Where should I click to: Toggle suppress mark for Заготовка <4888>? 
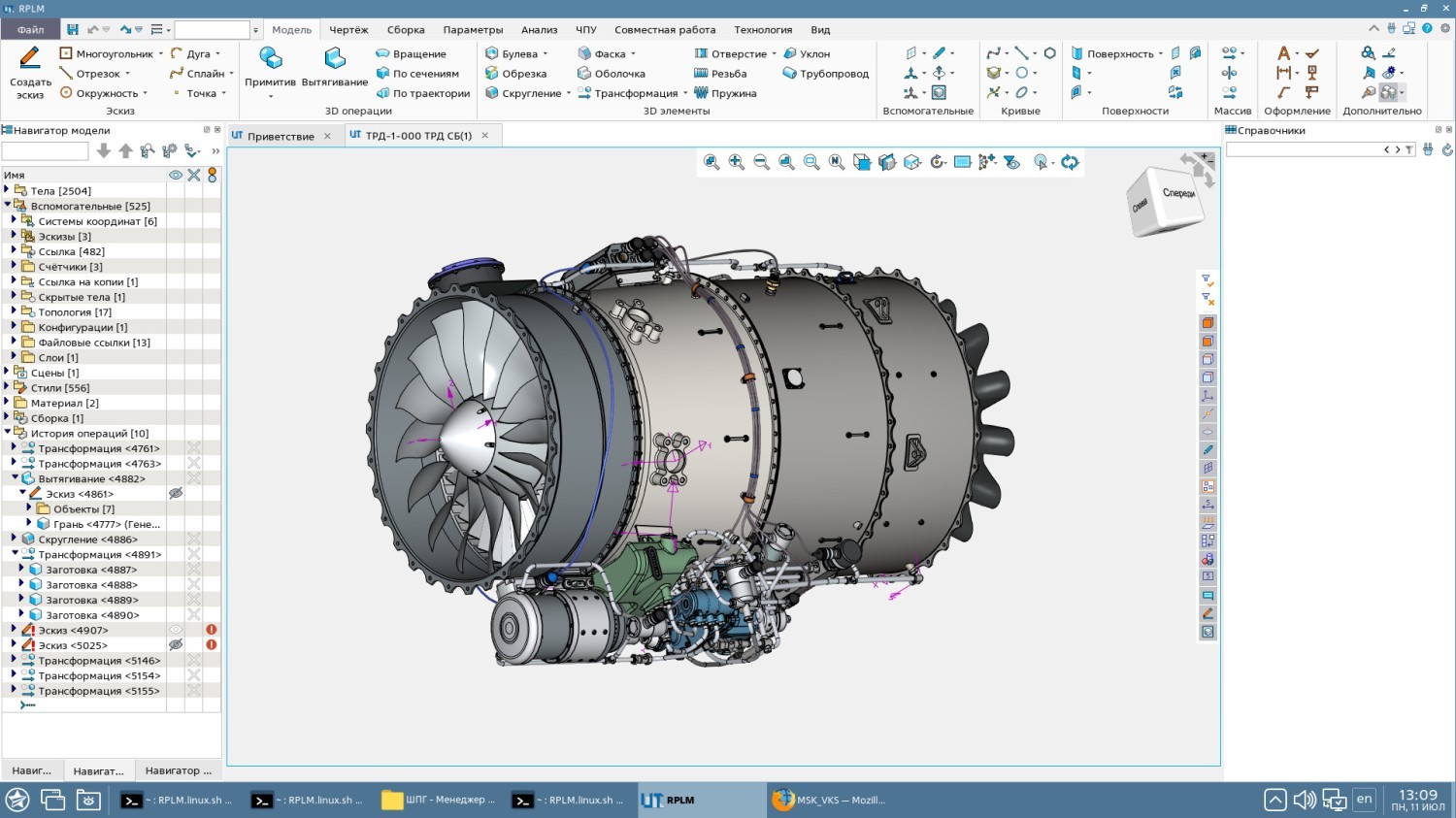[x=194, y=585]
